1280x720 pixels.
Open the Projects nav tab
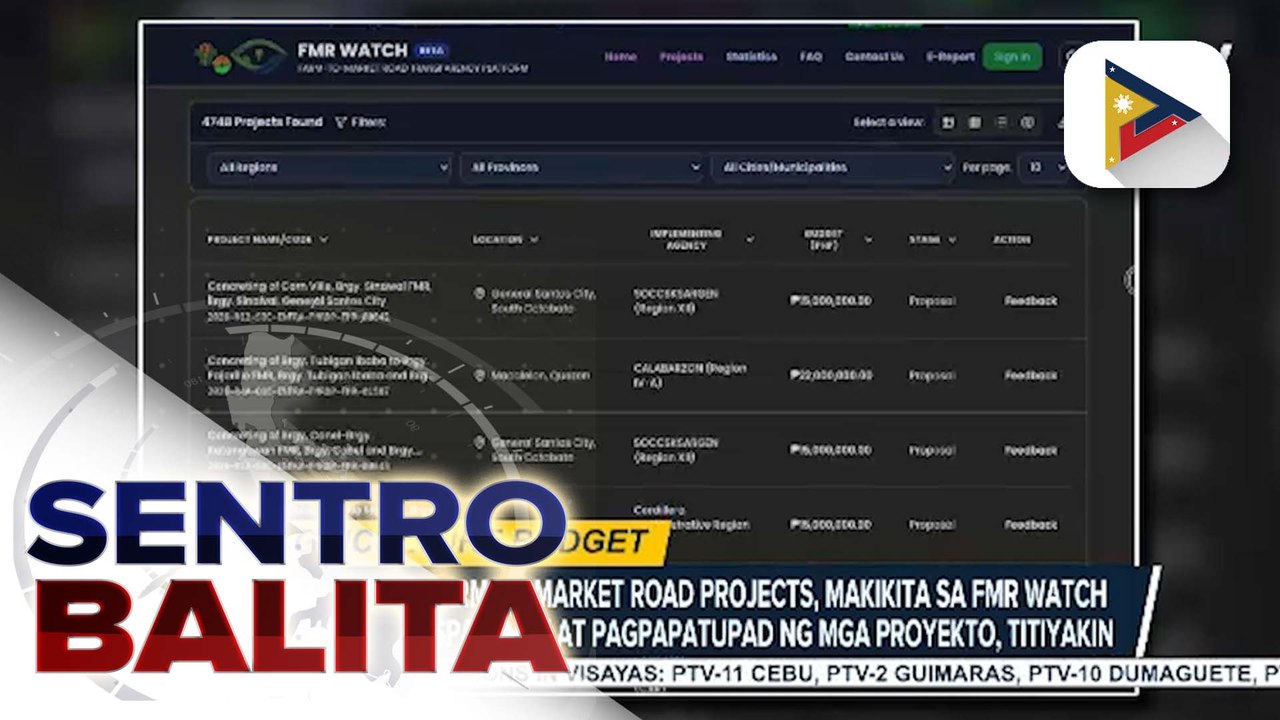point(681,57)
